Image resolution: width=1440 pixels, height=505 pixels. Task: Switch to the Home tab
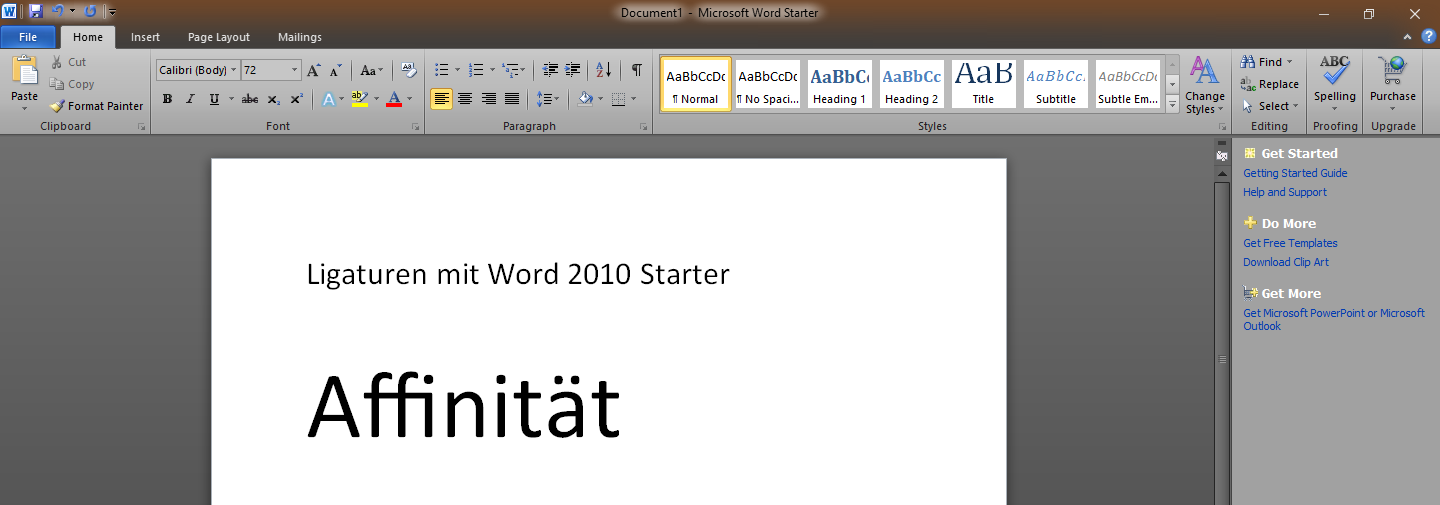(88, 37)
